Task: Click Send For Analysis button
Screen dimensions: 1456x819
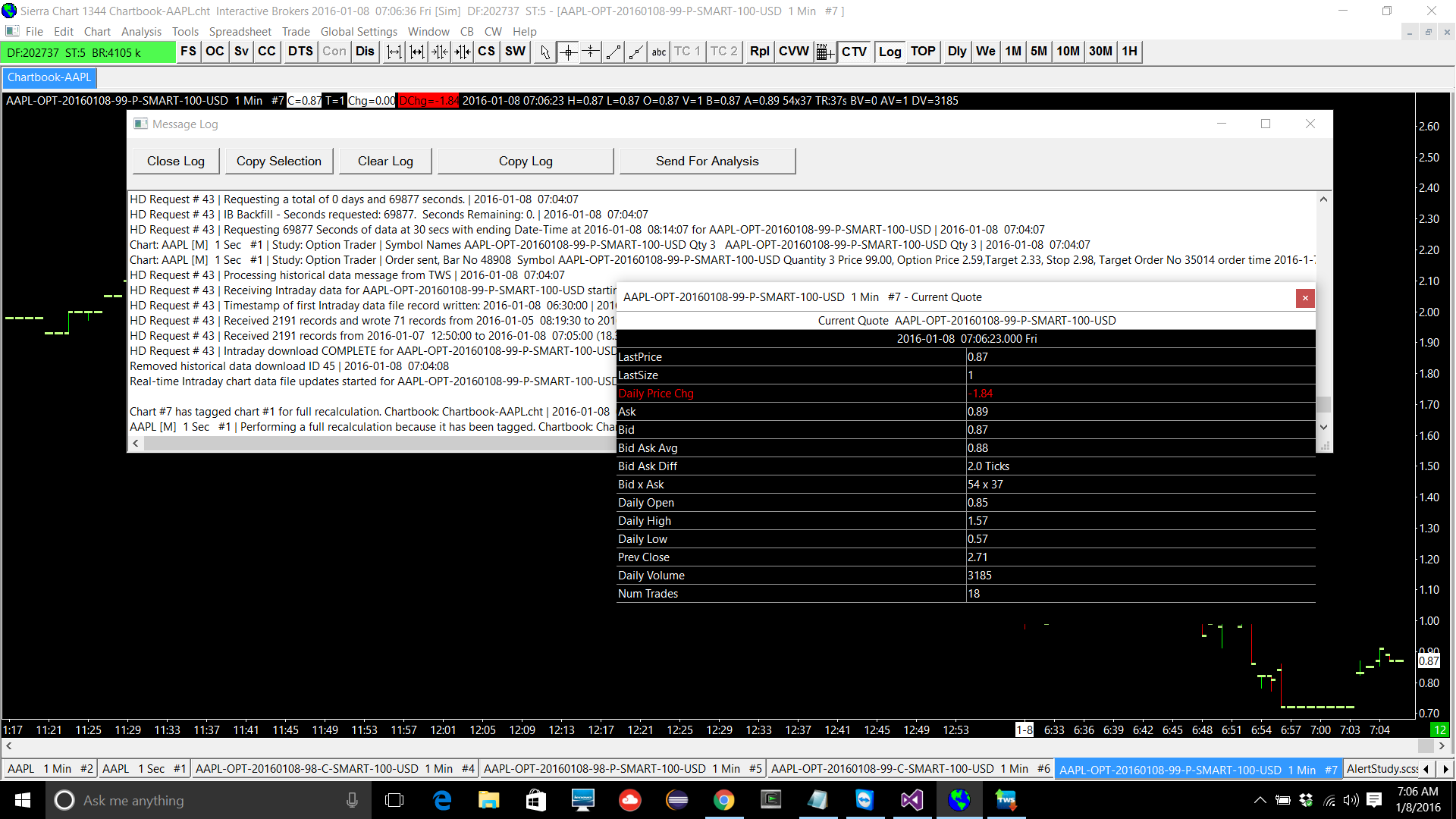Action: [x=708, y=161]
